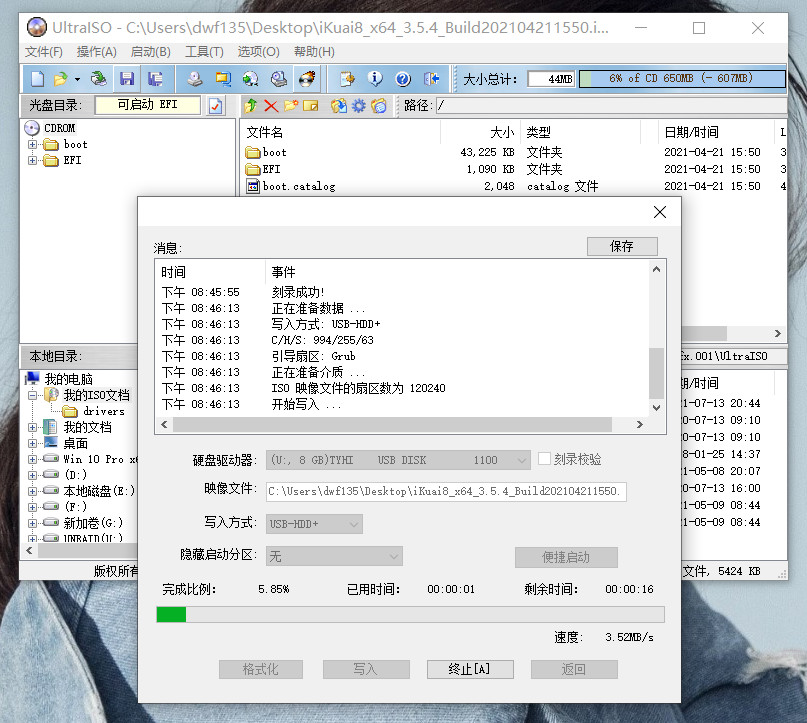The width and height of the screenshot is (807, 723).
Task: Click the Exit door icon
Action: 431,79
